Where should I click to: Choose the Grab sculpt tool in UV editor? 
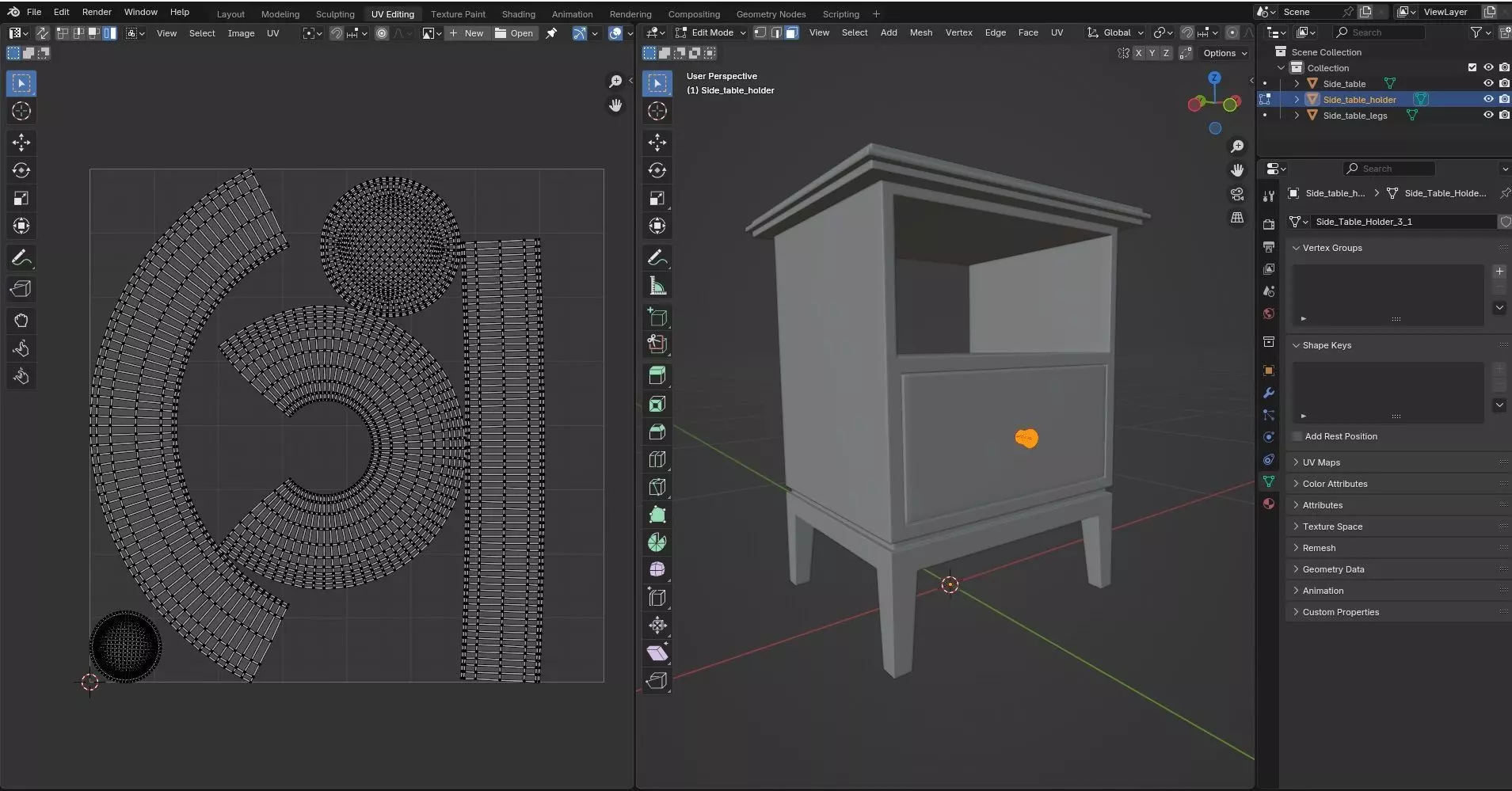click(21, 321)
